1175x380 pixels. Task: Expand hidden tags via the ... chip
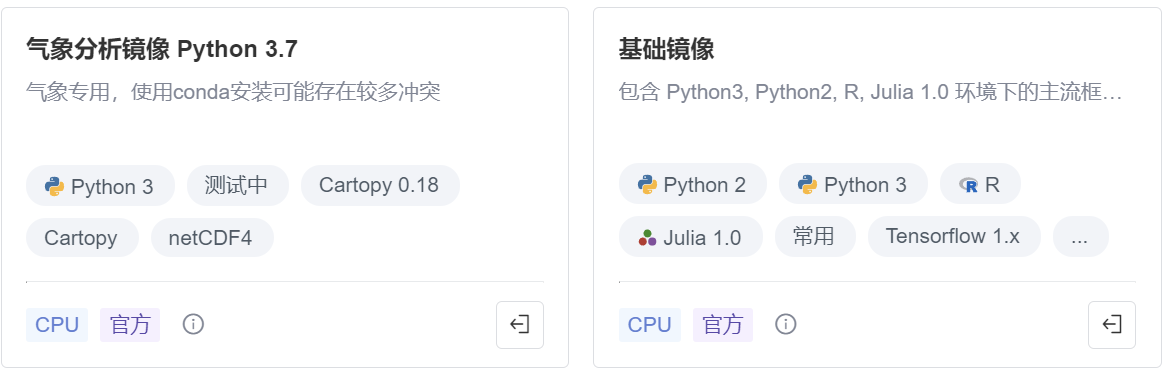click(x=1081, y=237)
